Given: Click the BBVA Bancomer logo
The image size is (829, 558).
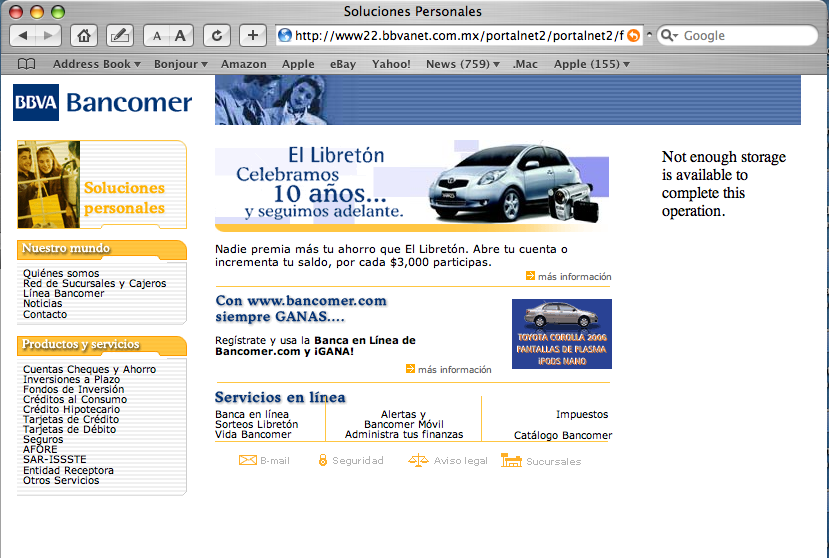Looking at the screenshot, I should tap(103, 103).
